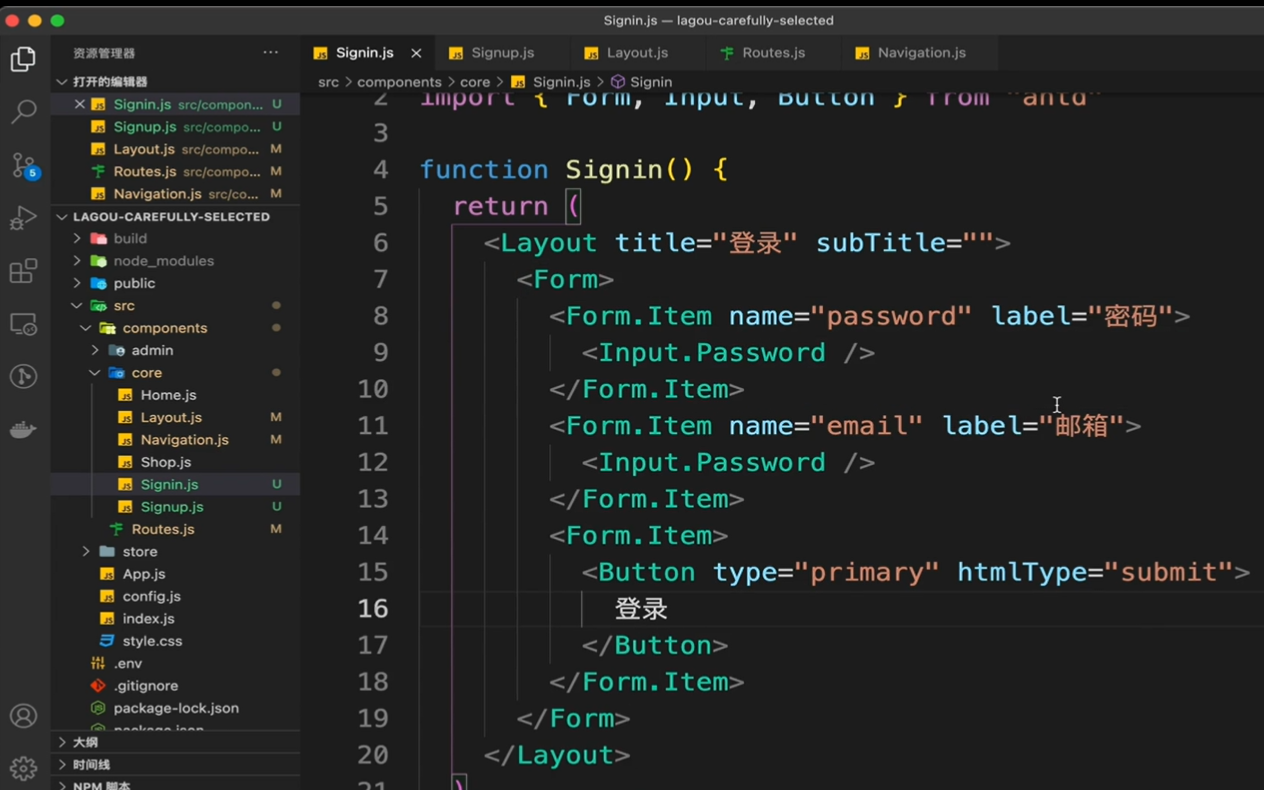
Task: Open Routes.js in open editors list
Action: 145,172
